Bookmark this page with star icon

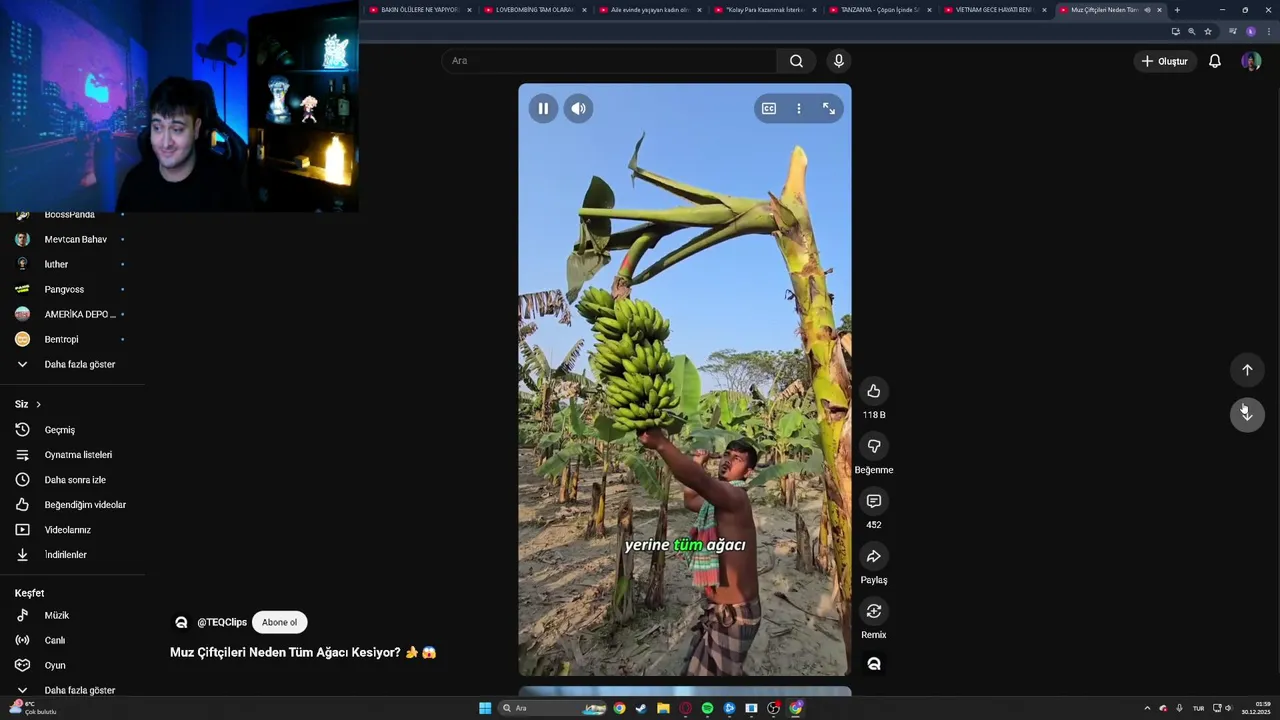coord(1208,32)
